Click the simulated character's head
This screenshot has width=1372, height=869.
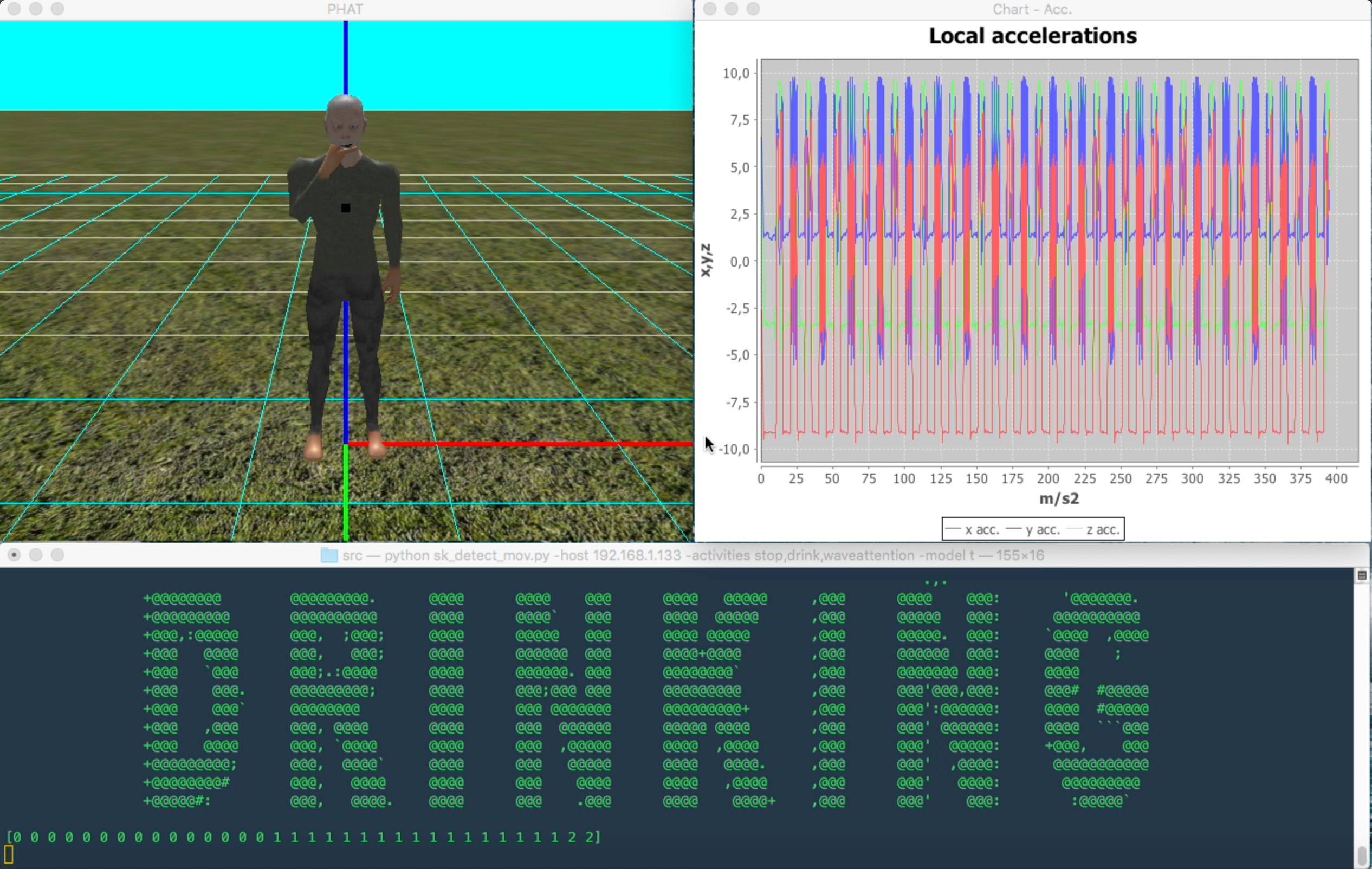[x=345, y=121]
